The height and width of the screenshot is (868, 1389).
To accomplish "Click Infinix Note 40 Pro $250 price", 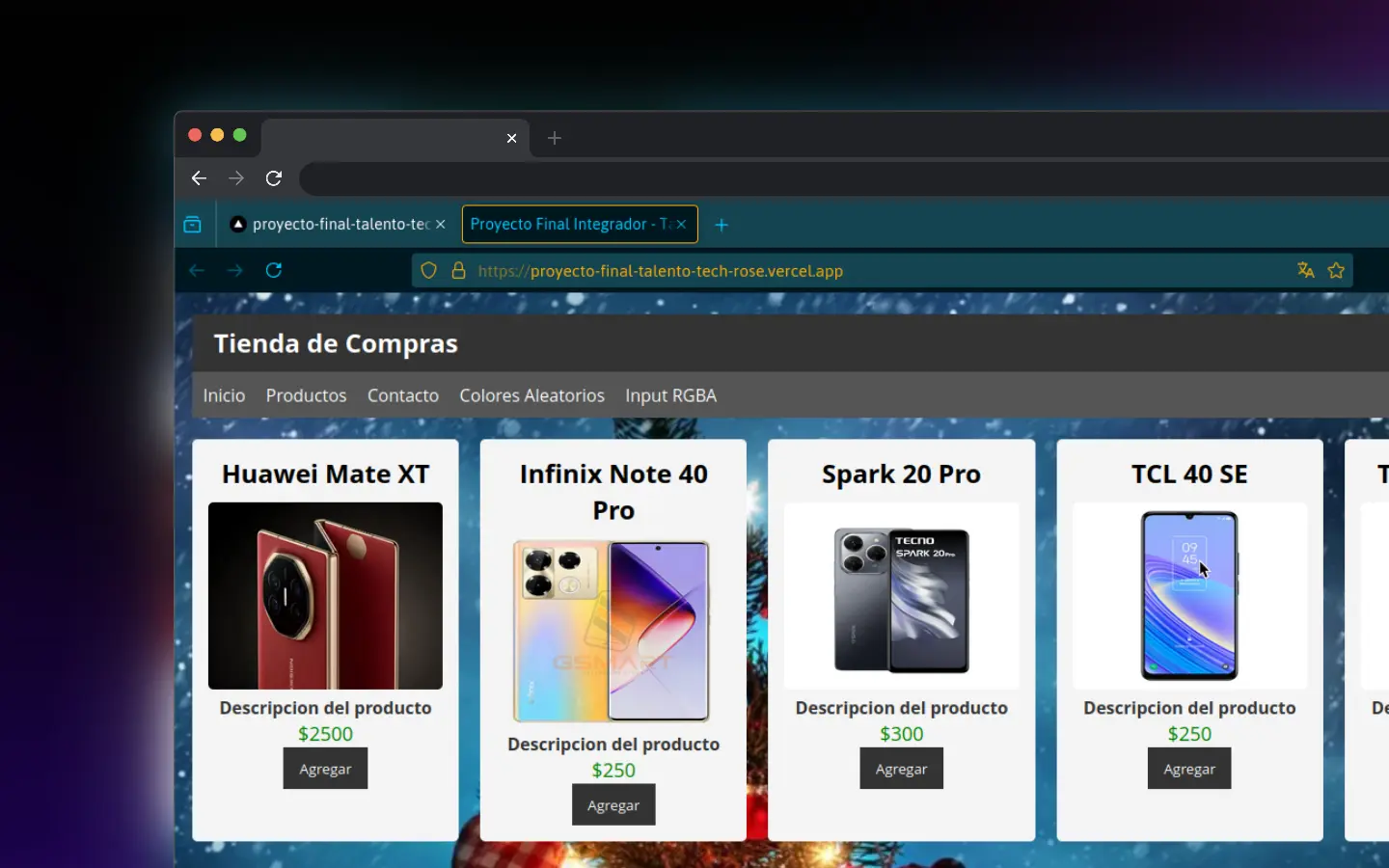I will coord(613,771).
